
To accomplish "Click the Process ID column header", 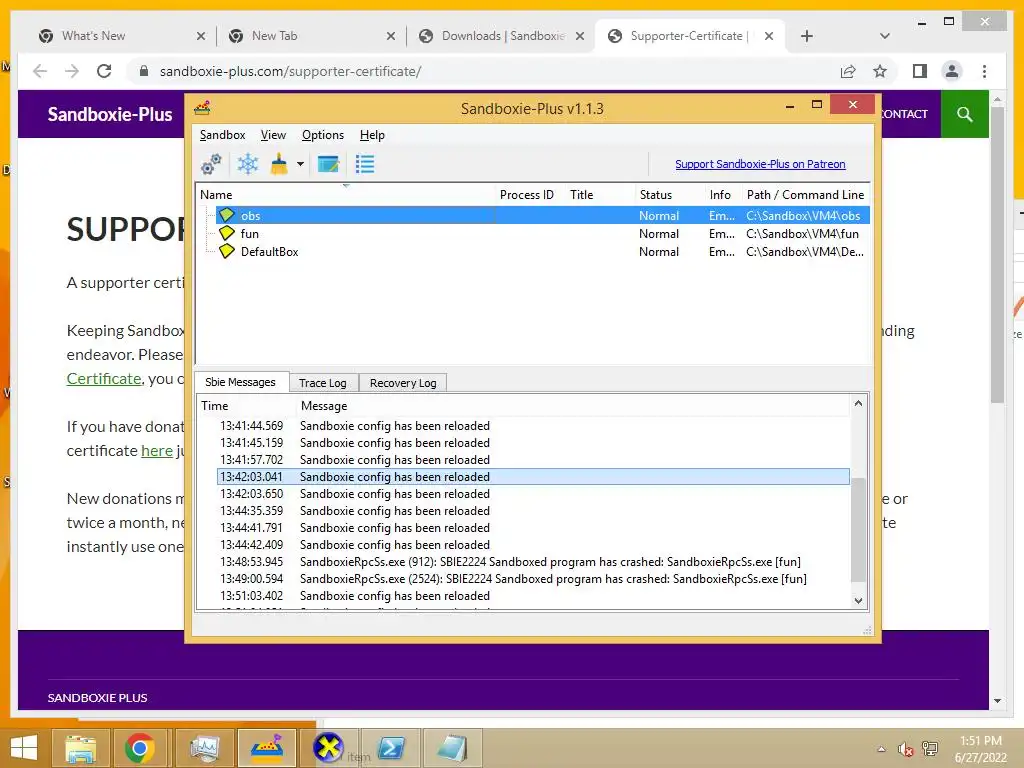I will point(526,195).
